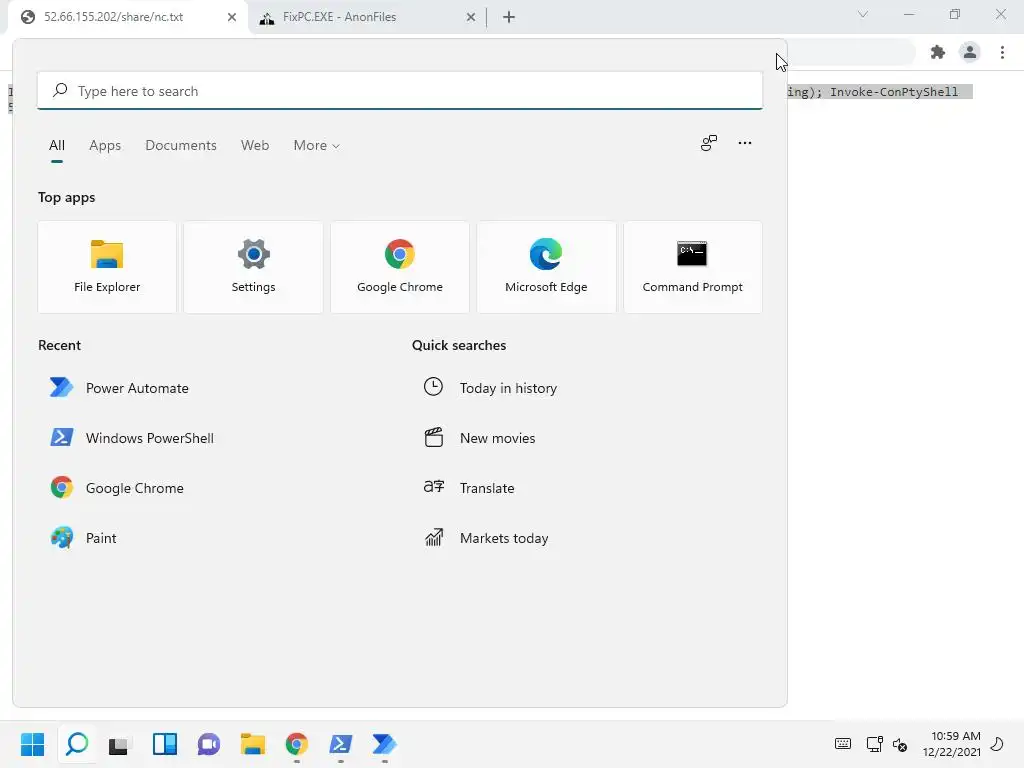1024x768 pixels.
Task: Open Task View from the taskbar
Action: (x=120, y=744)
